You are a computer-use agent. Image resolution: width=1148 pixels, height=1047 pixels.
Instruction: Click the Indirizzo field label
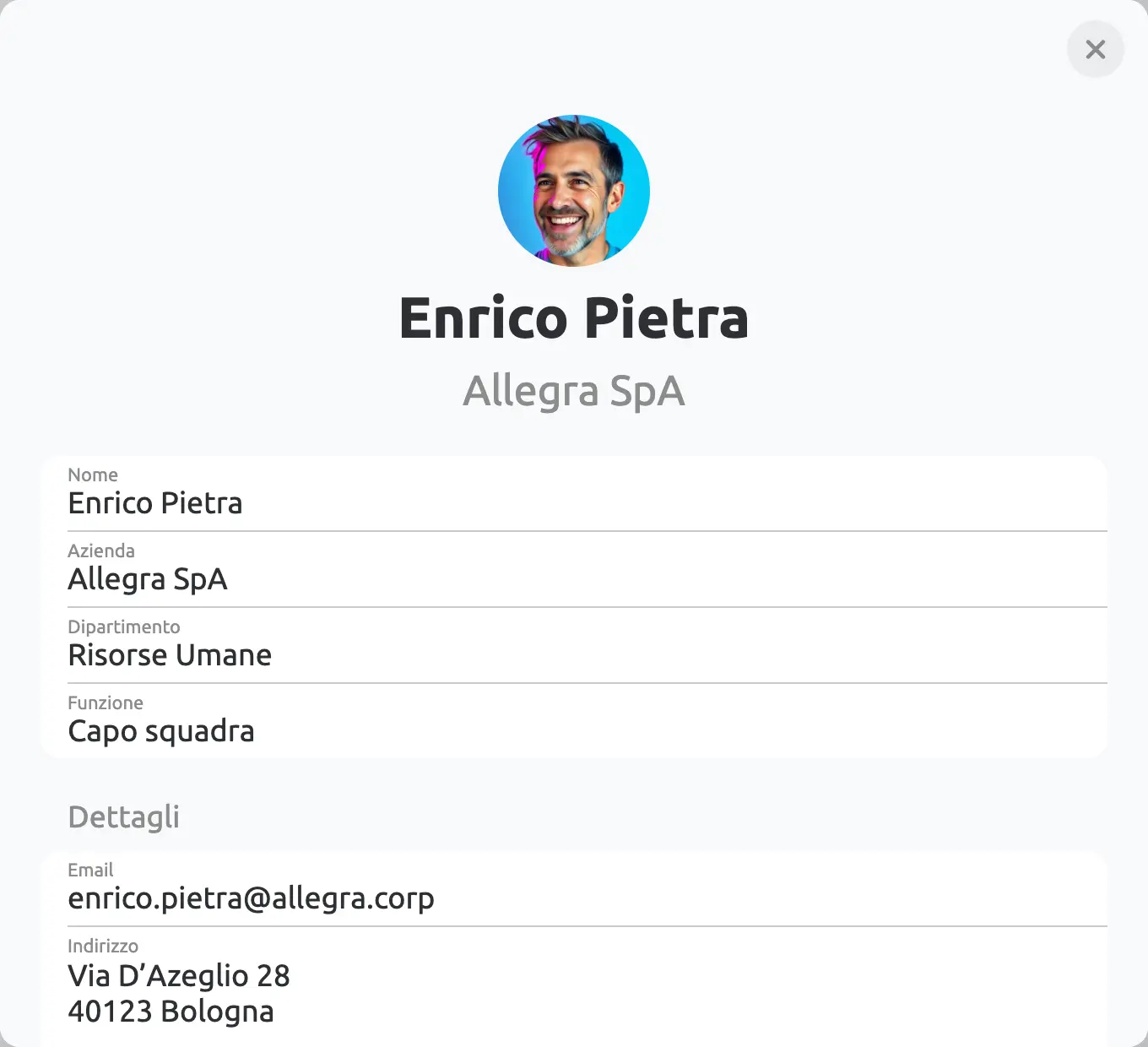(103, 946)
